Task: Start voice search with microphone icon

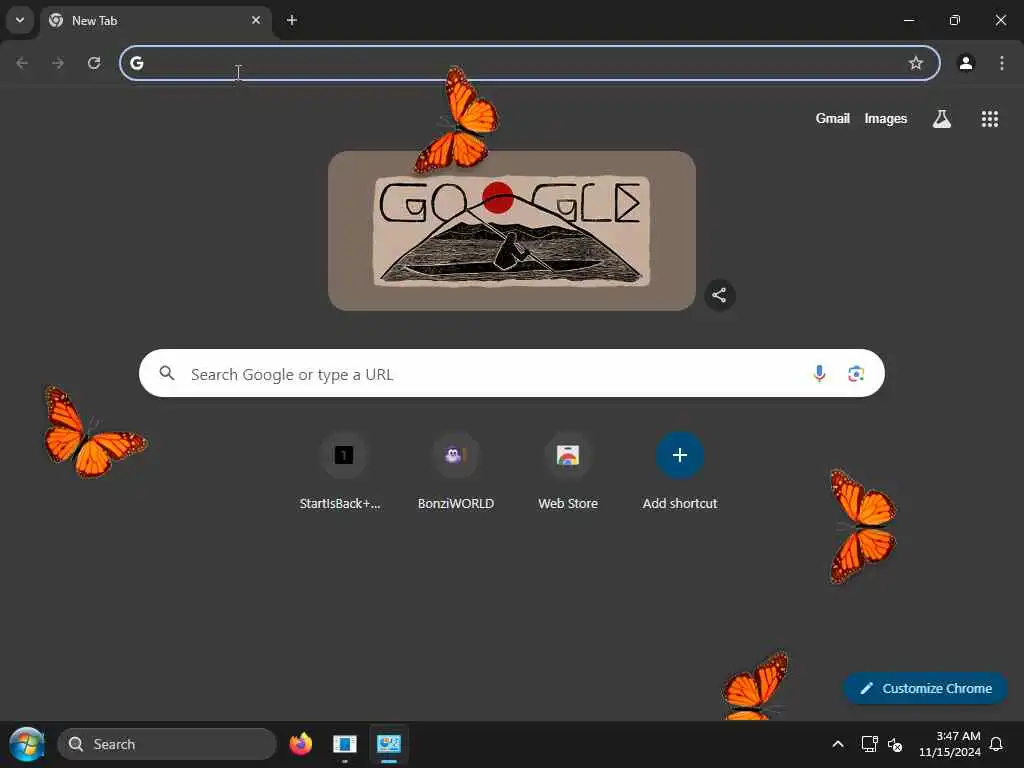Action: (819, 374)
